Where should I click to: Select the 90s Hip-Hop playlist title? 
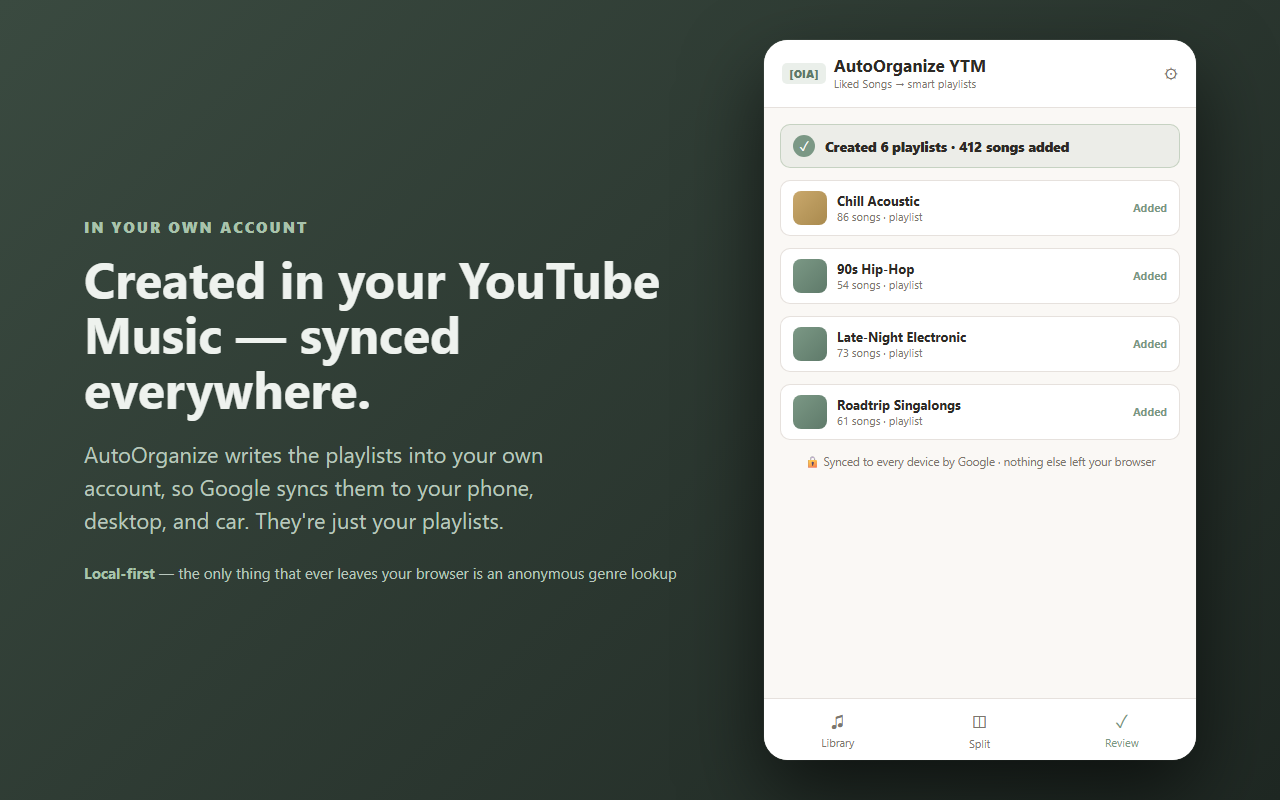point(876,269)
